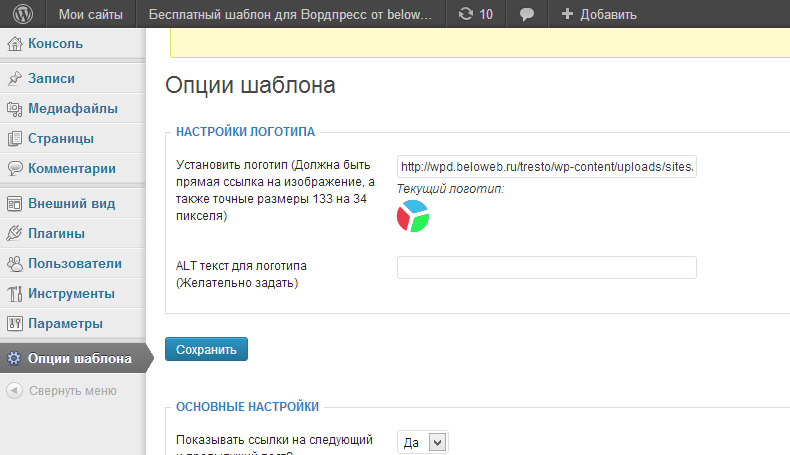The width and height of the screenshot is (790, 455).
Task: Open the Инструменты menu item
Action: (71, 294)
